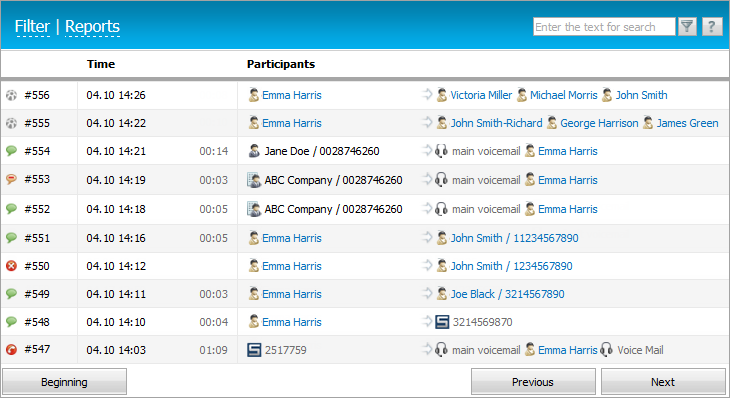Open George Harrison participant link
730x398 pixels.
[x=599, y=123]
